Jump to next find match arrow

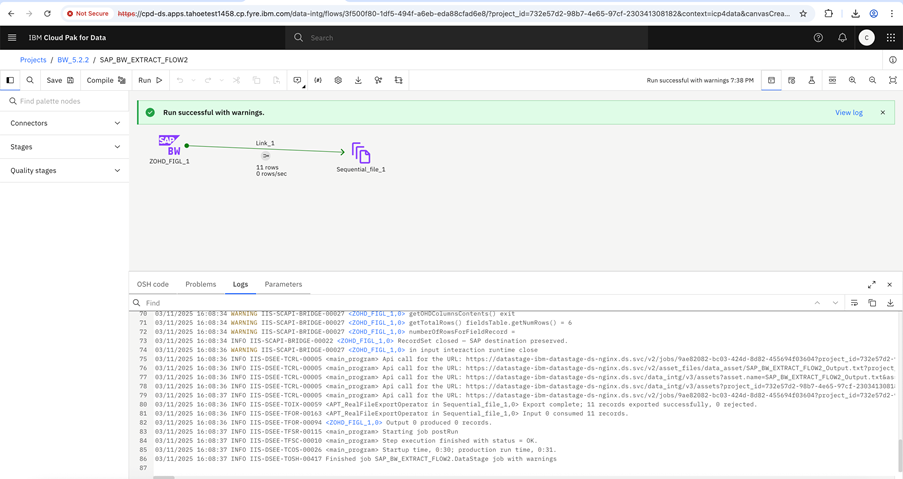point(835,303)
